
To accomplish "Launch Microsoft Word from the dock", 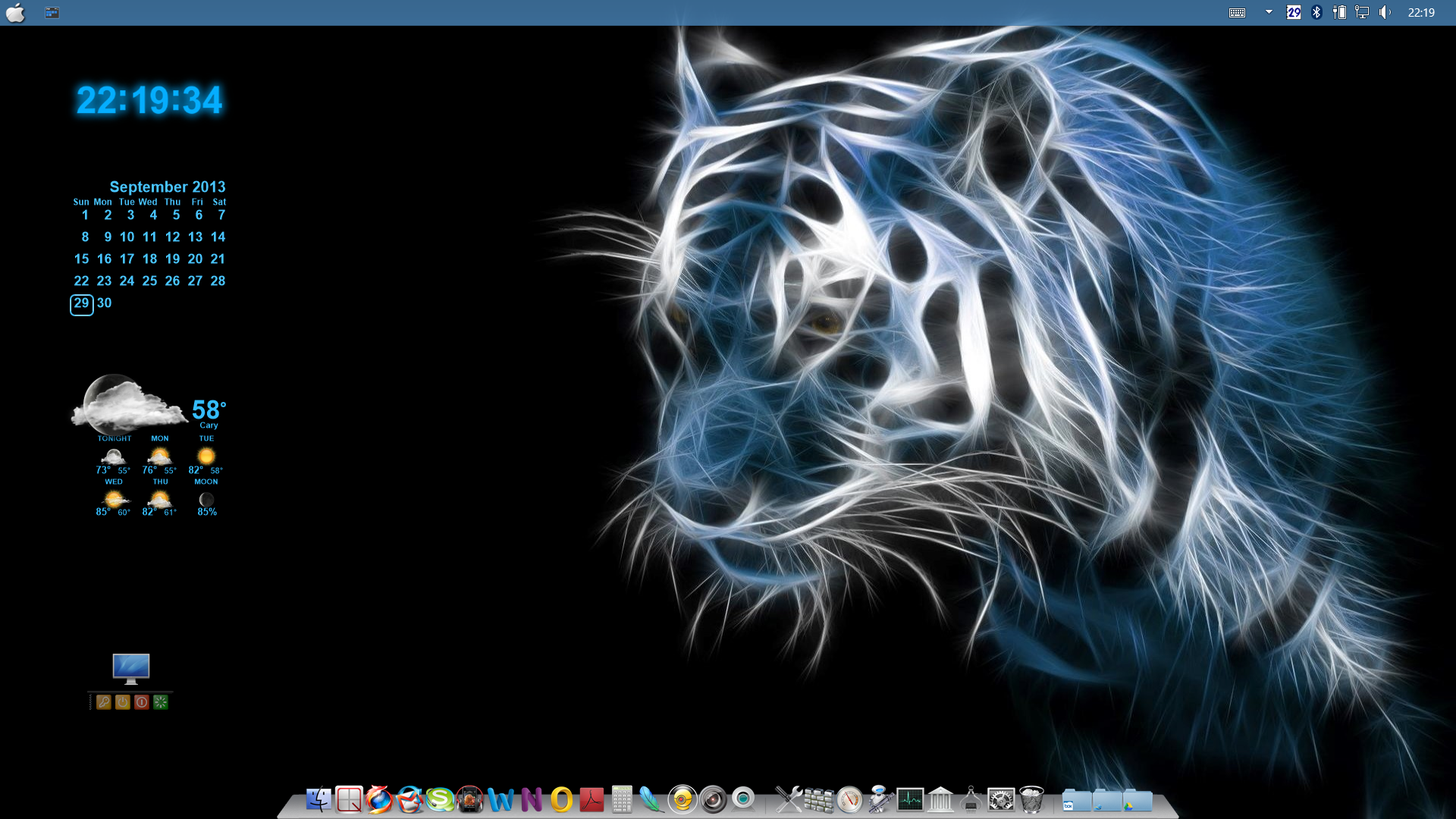I will tap(500, 799).
